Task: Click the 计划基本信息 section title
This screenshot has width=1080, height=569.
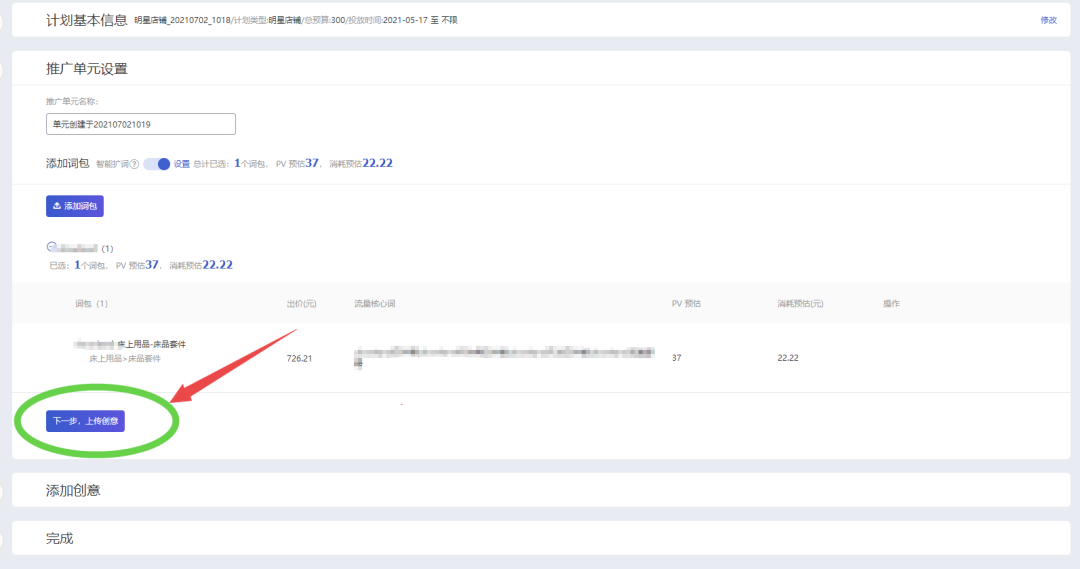Action: (x=87, y=20)
